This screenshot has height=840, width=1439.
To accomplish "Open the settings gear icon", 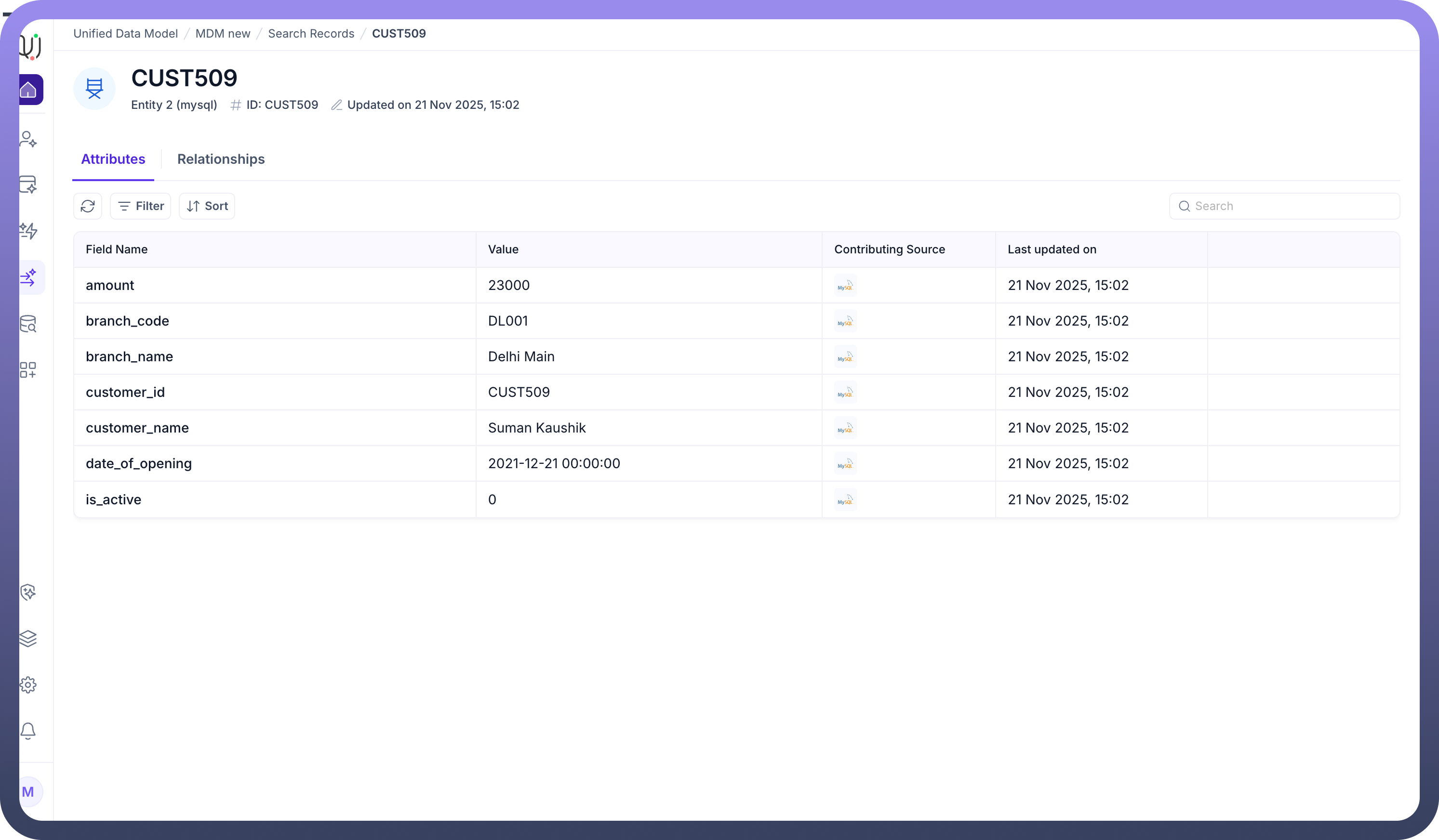I will click(28, 684).
